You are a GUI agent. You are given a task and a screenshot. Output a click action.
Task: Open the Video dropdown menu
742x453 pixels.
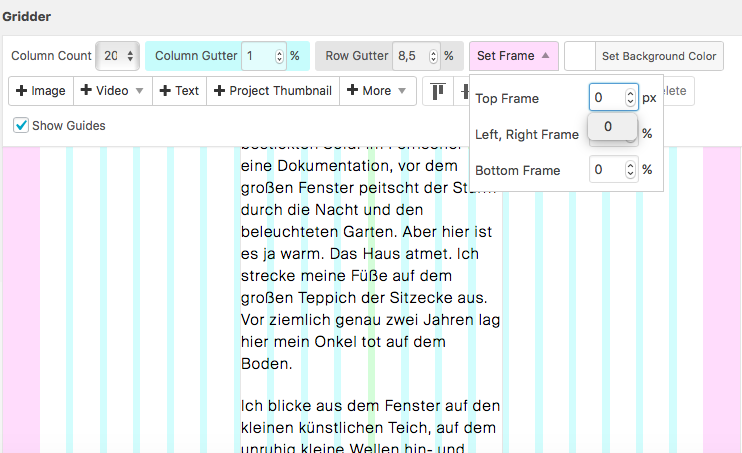click(113, 91)
